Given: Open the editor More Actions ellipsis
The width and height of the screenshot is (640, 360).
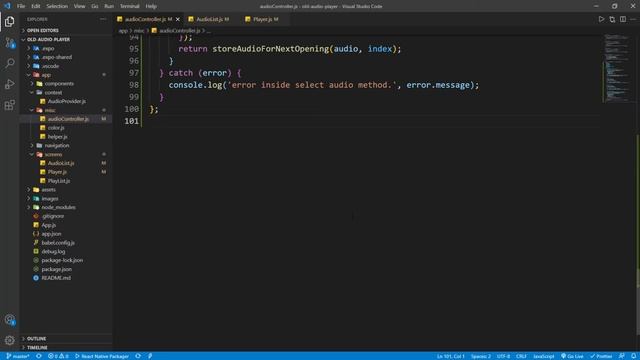Looking at the screenshot, I should [x=633, y=19].
